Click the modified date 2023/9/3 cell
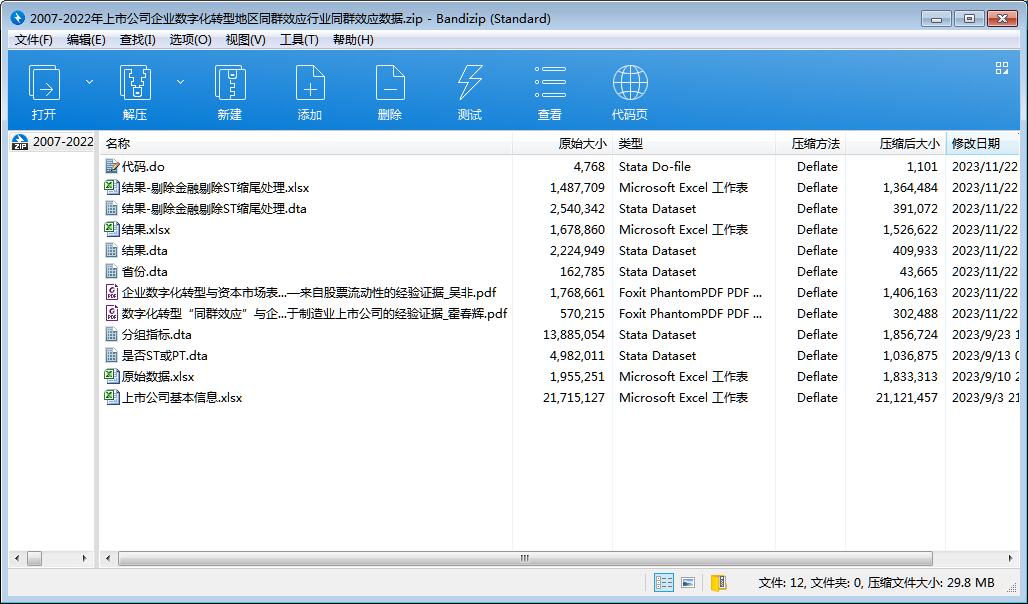Viewport: 1028px width, 604px height. tap(985, 397)
